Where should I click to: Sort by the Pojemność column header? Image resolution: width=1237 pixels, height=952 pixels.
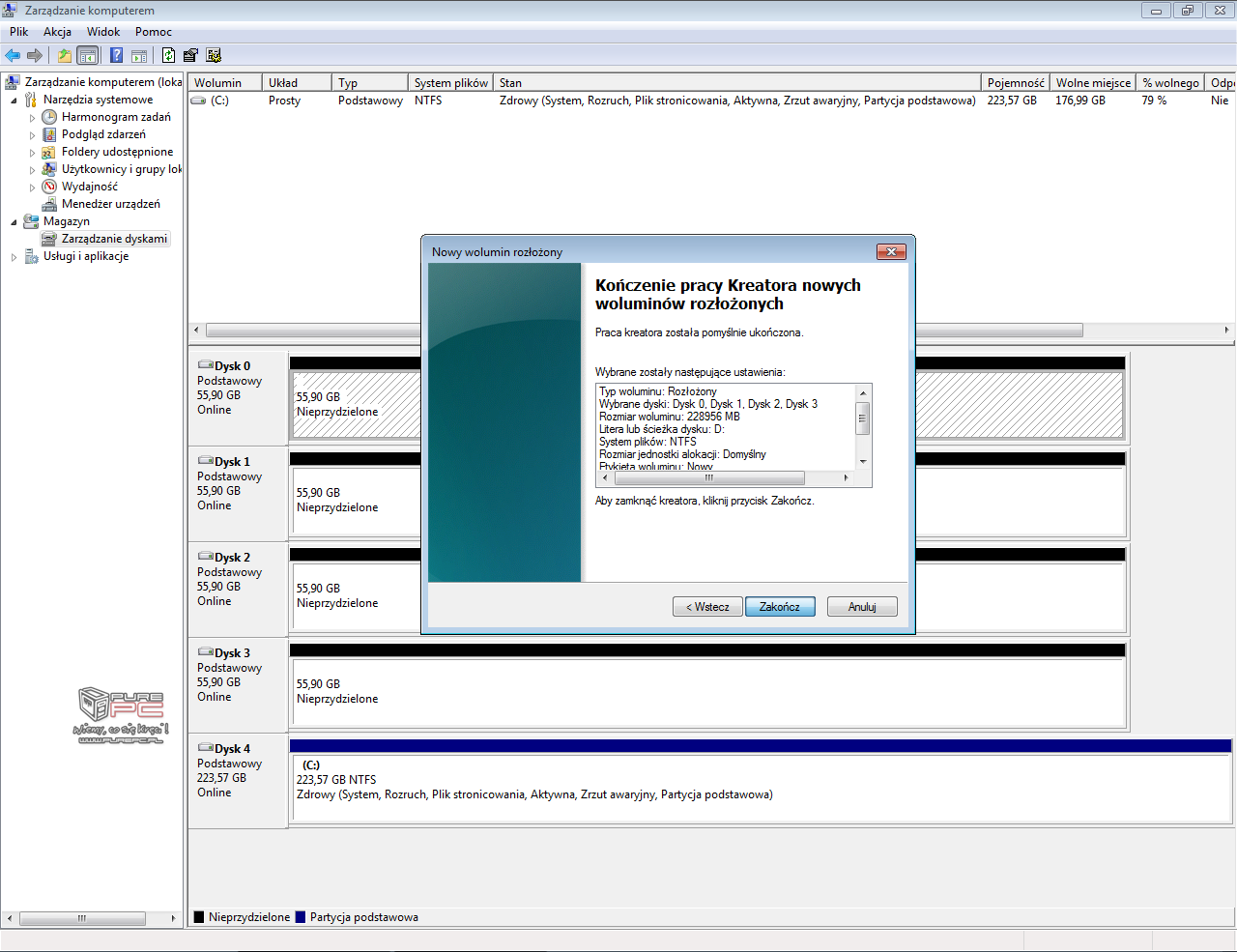click(x=1016, y=83)
